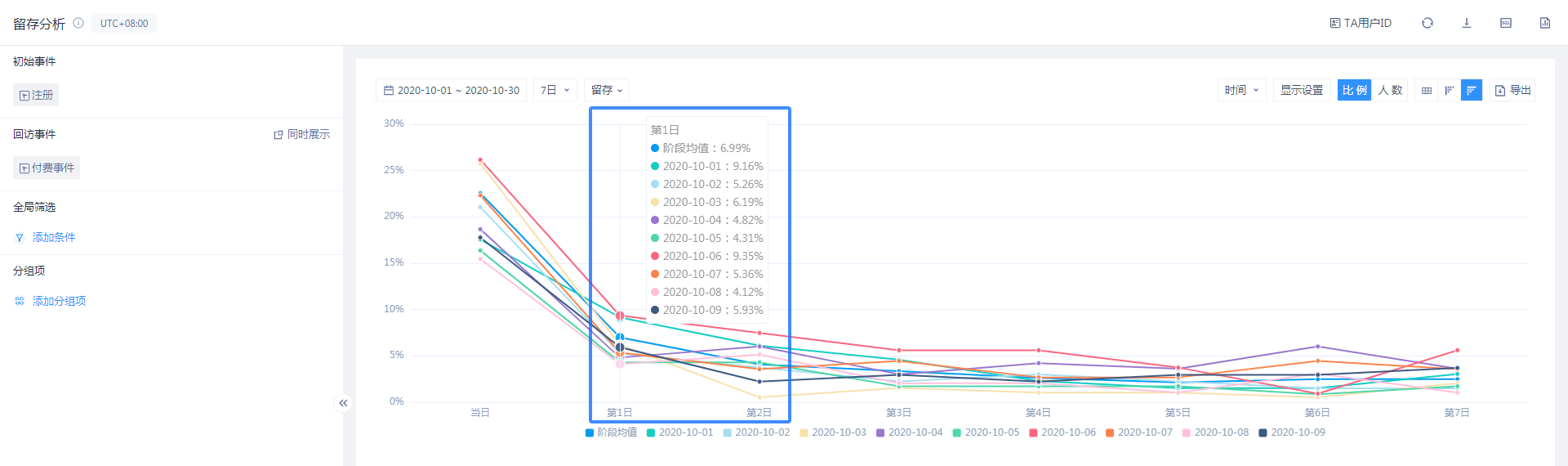Click info icon beside 留存分析 title
The height and width of the screenshot is (466, 1568).
click(x=78, y=23)
